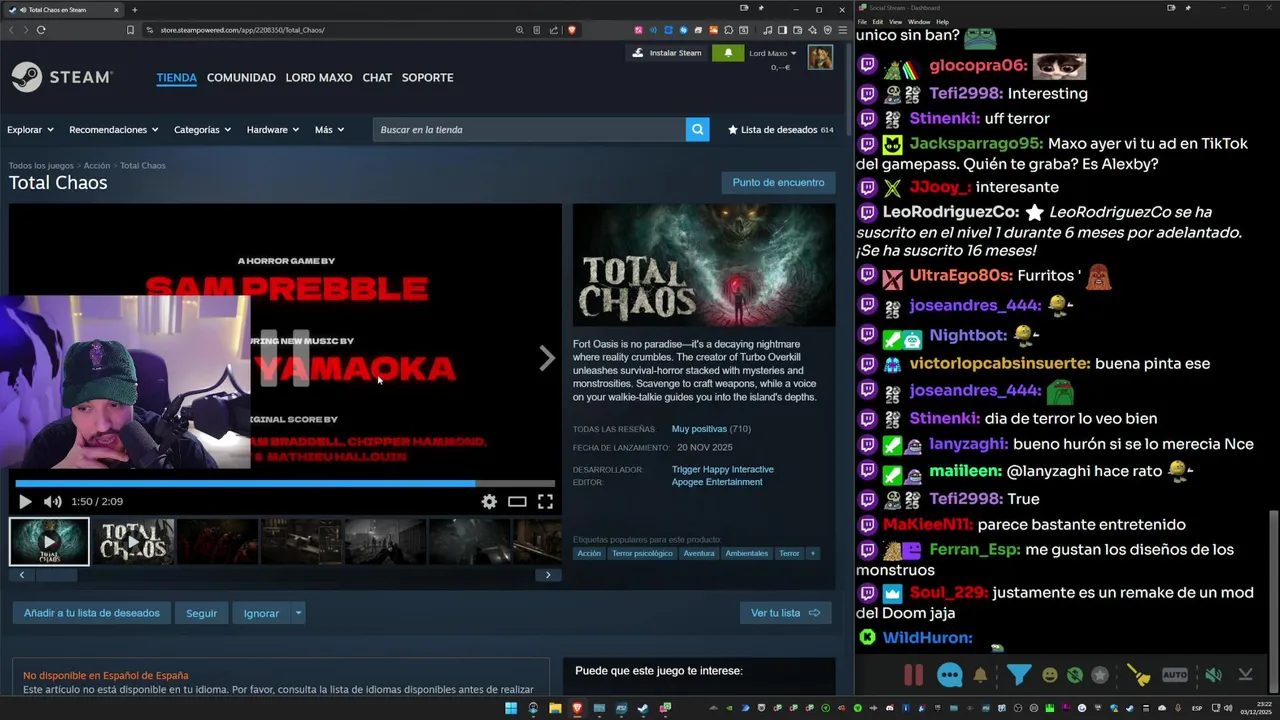Open the Lord Maxo account dropdown
This screenshot has height=720, width=1280.
click(x=773, y=53)
